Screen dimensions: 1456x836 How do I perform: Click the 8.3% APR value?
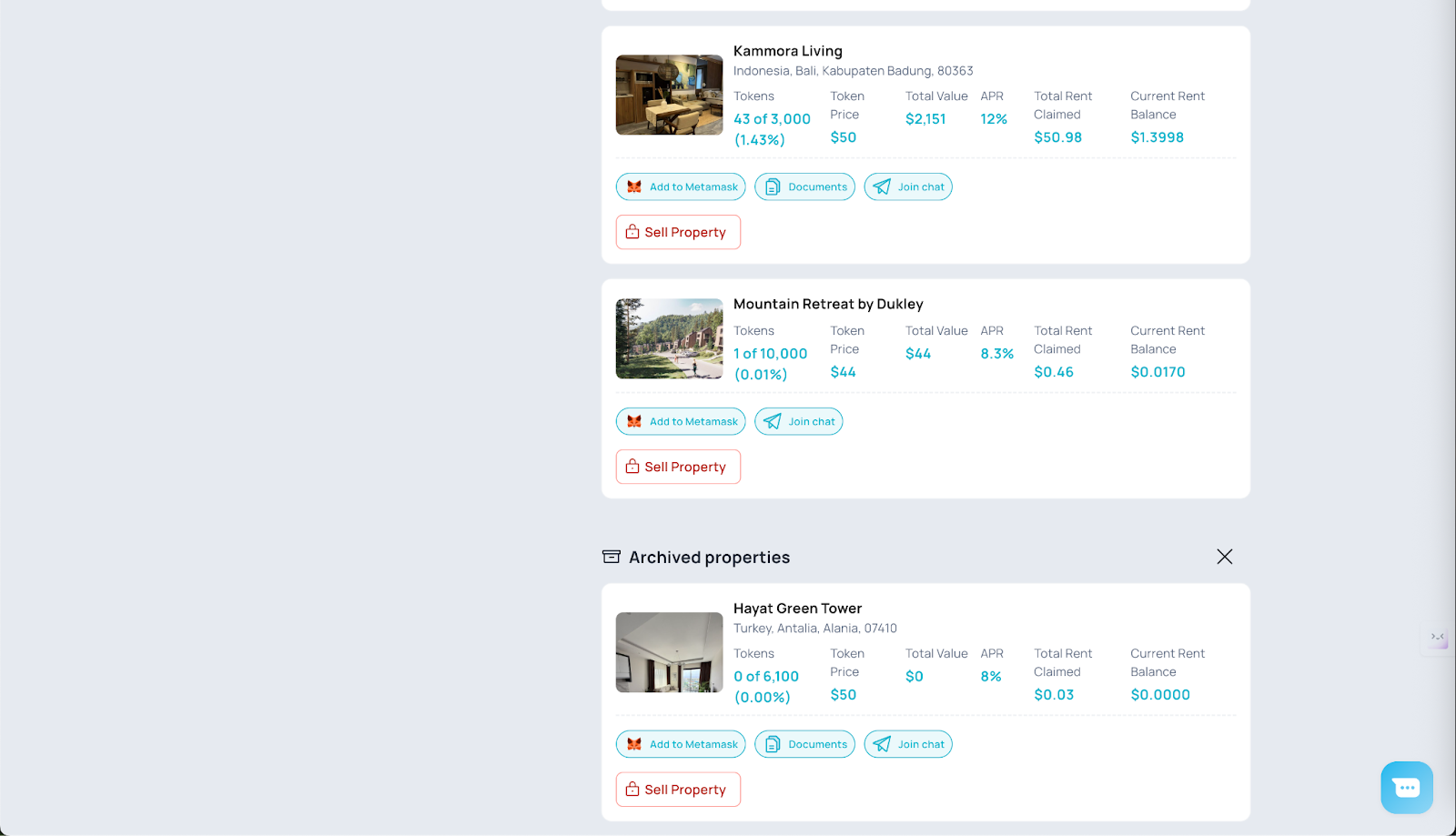click(x=996, y=354)
